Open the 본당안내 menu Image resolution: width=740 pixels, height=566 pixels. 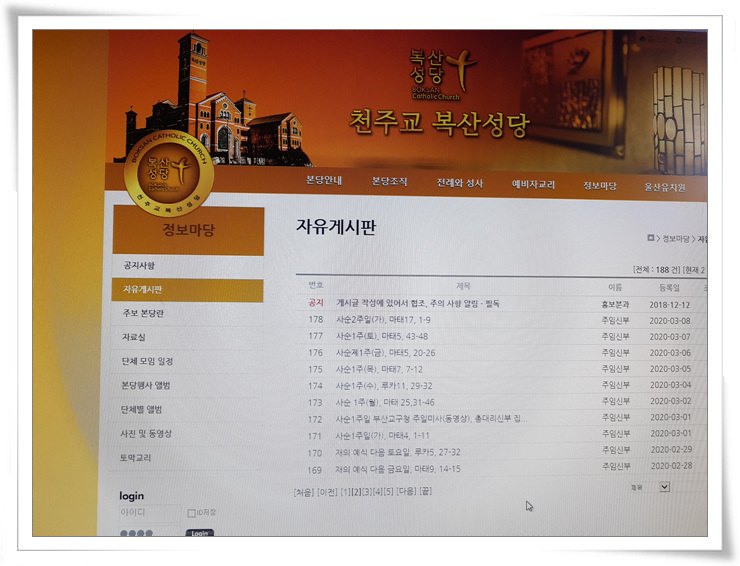[324, 181]
